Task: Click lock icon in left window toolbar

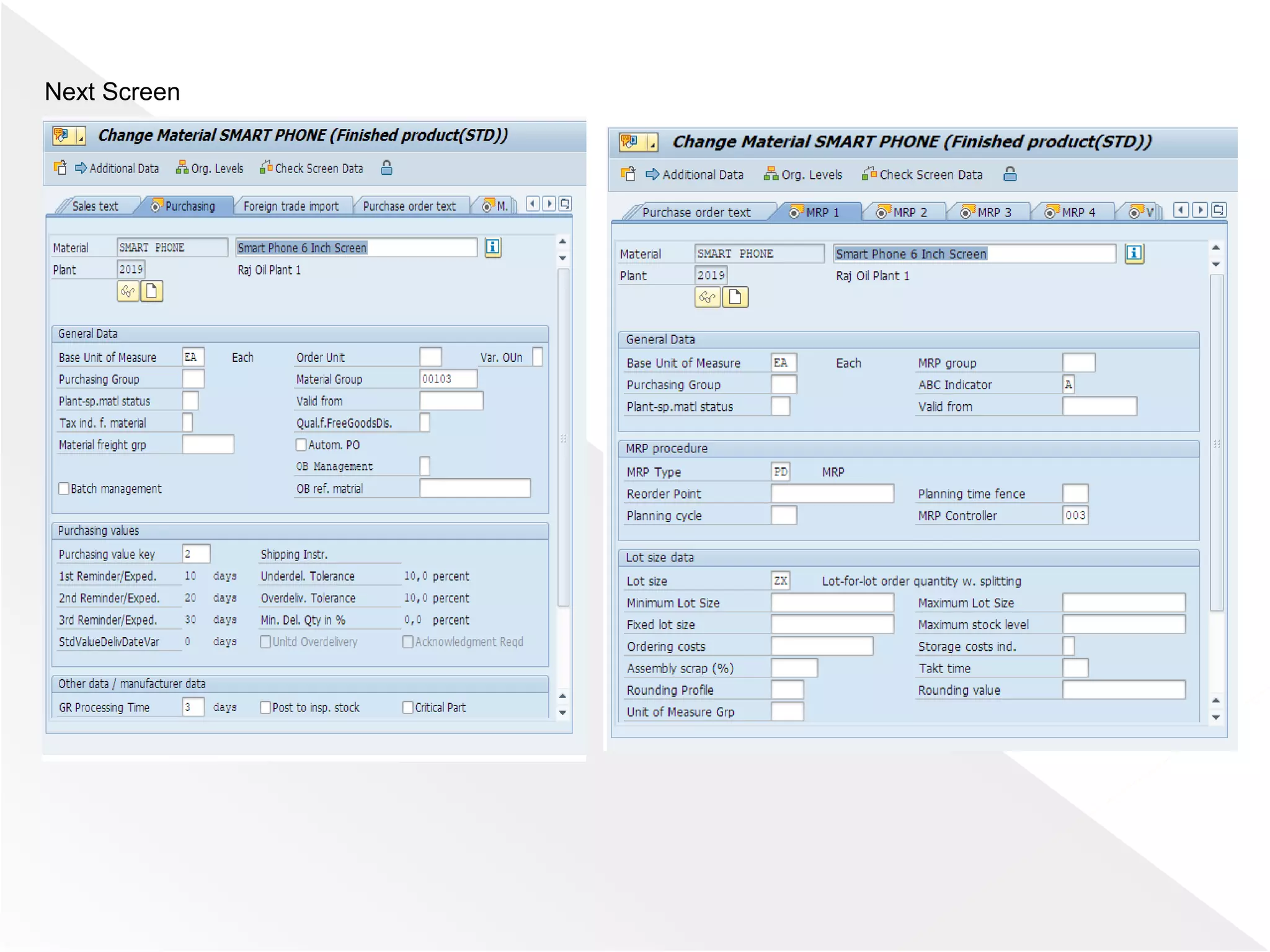Action: [x=386, y=168]
